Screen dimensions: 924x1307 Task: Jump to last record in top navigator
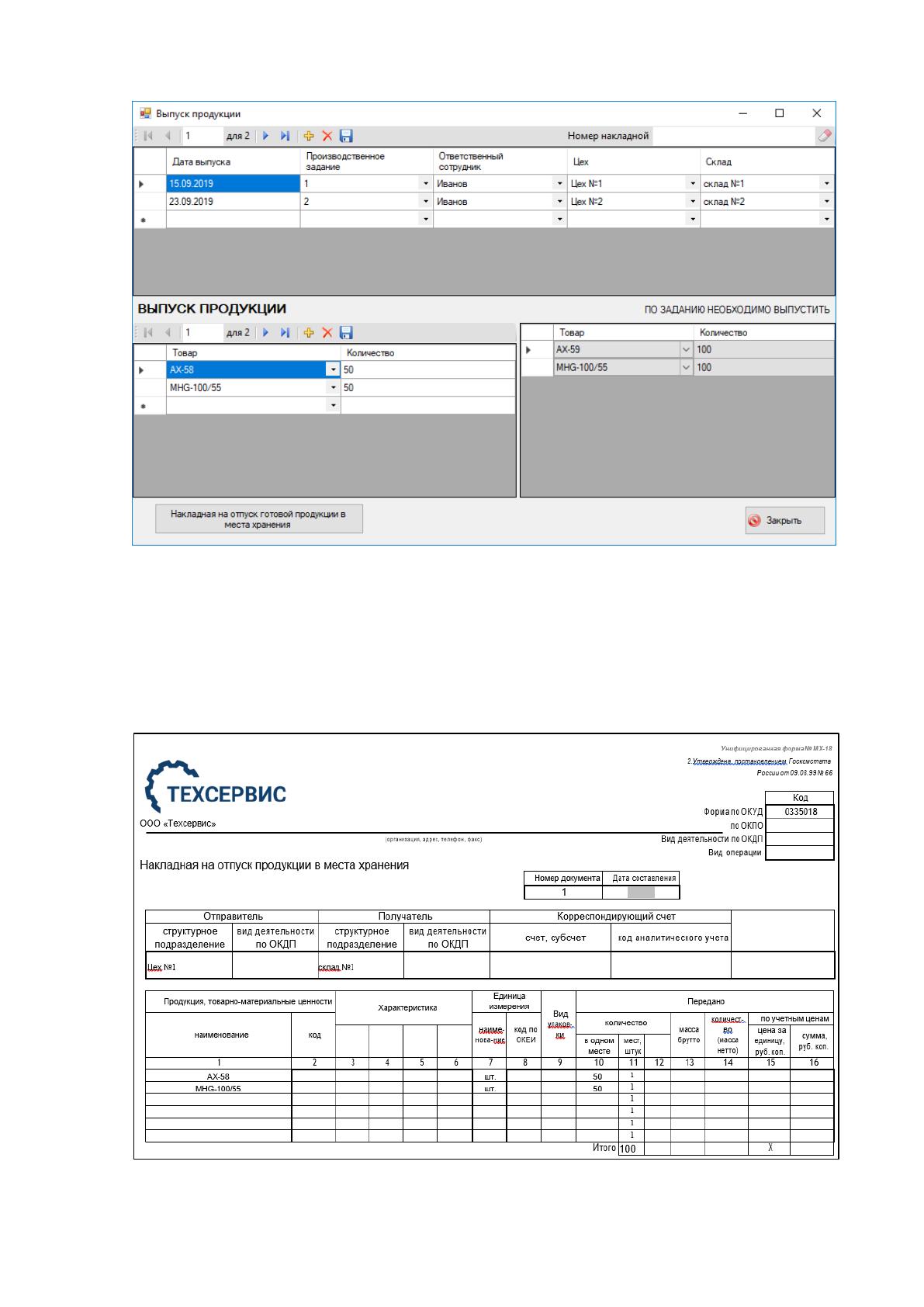[285, 136]
